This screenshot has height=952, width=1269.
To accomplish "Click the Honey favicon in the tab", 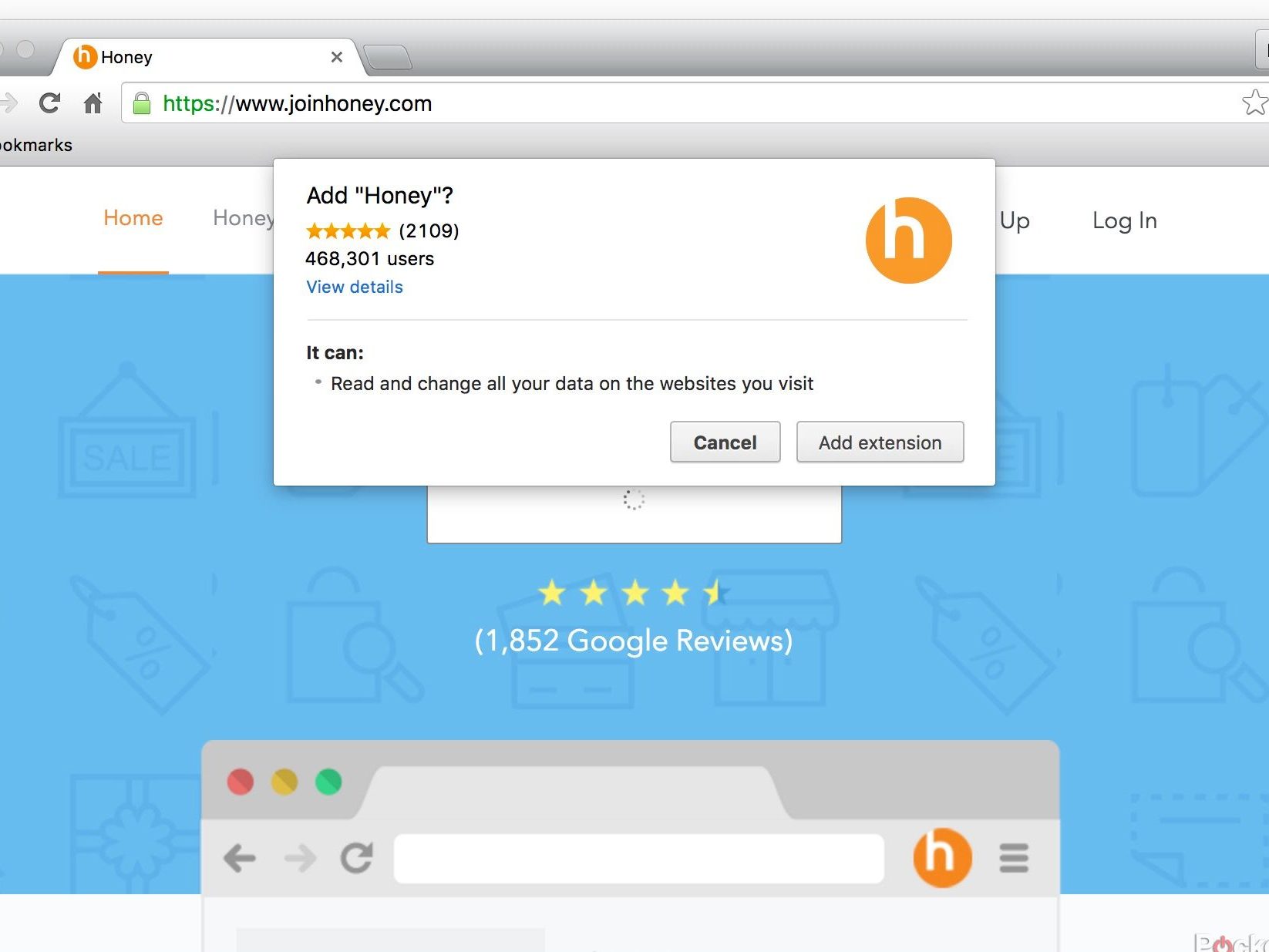I will point(85,56).
